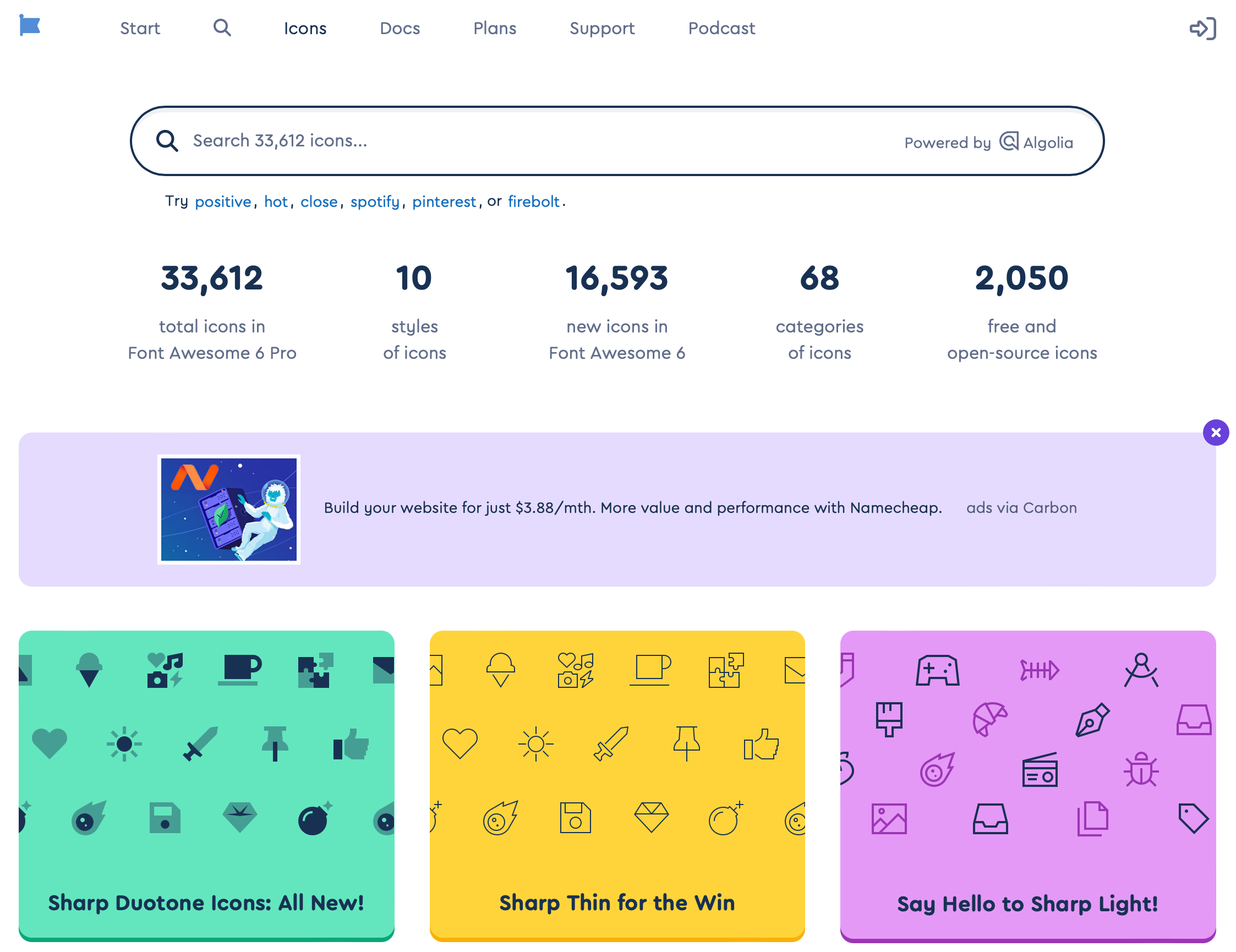Viewport: 1236px width, 952px height.
Task: Click the duotone heart icon in green card
Action: [x=50, y=743]
